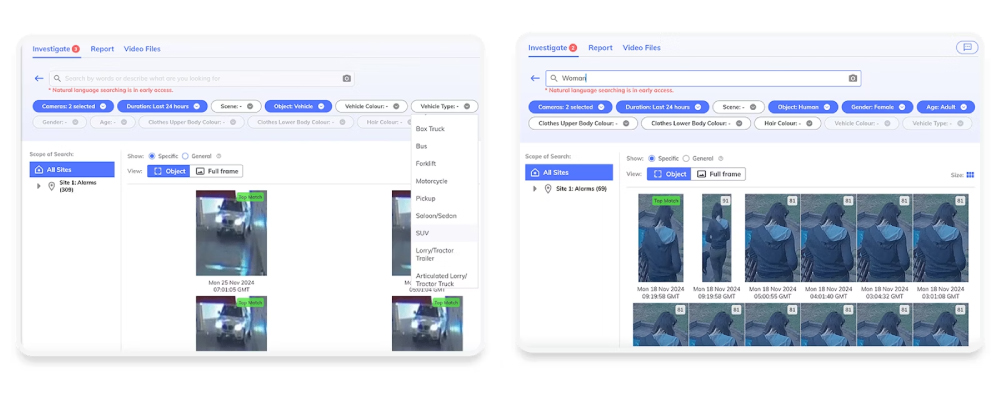Click camera image-search icon in the empty search bar
Viewport: 1000px width, 400px height.
coord(346,78)
